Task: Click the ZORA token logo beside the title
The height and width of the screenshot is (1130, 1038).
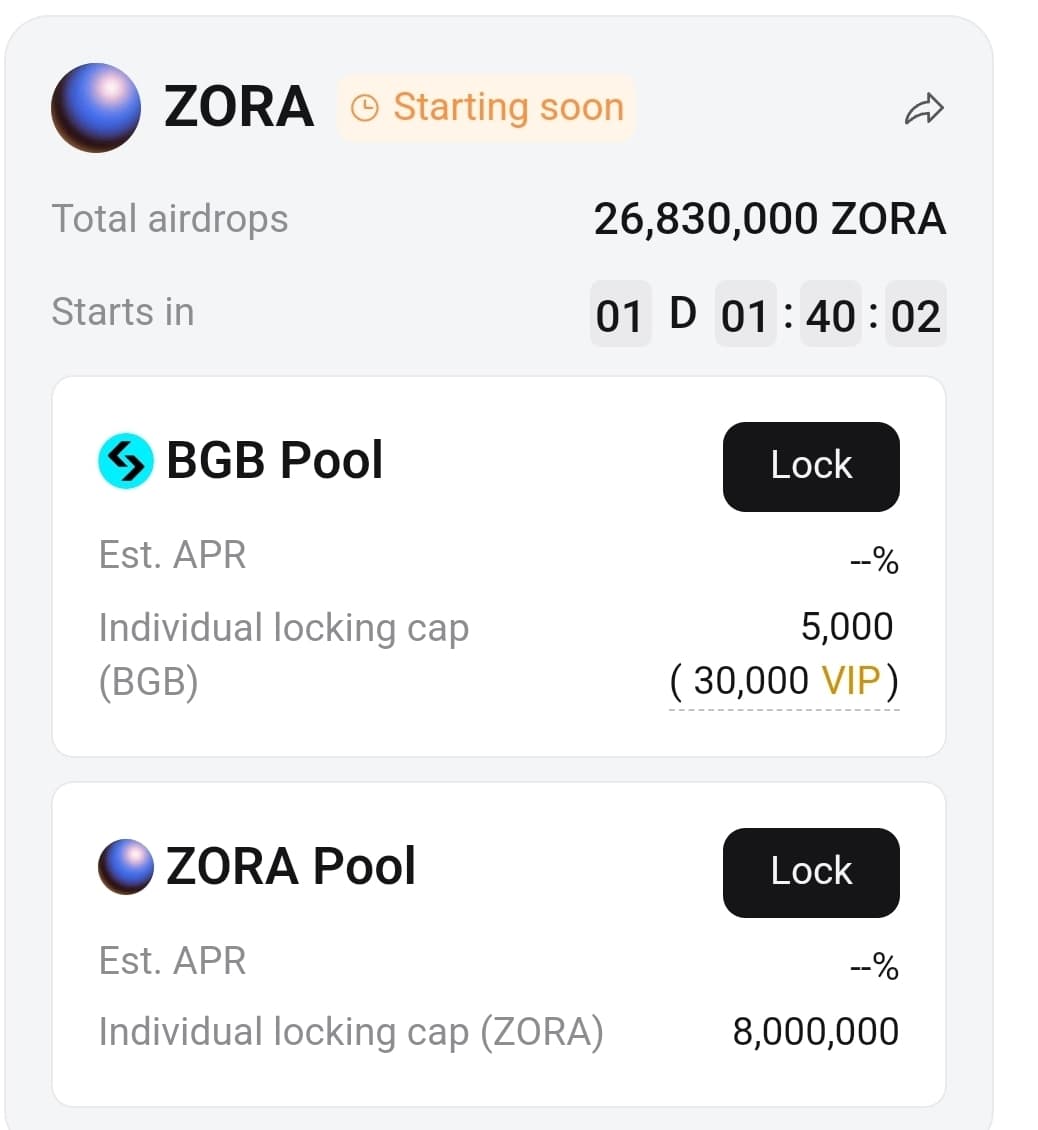Action: point(96,108)
